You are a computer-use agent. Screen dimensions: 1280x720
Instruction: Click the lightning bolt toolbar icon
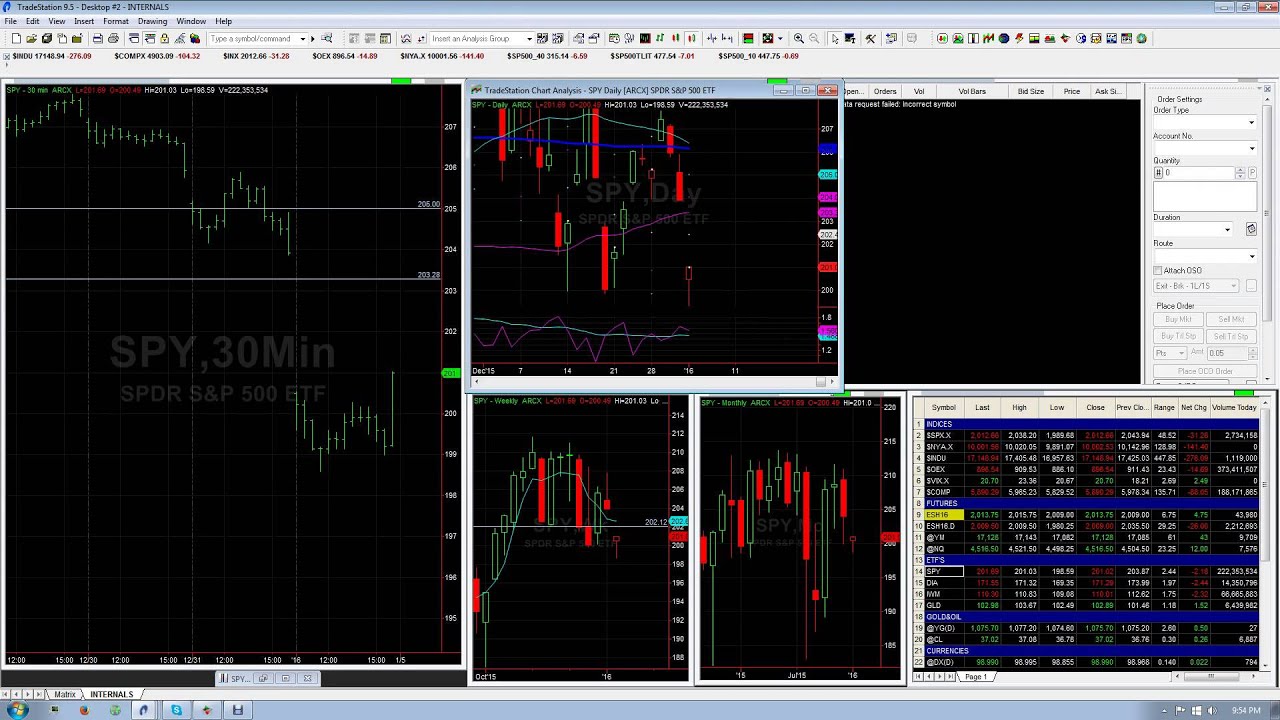pyautogui.click(x=1018, y=39)
